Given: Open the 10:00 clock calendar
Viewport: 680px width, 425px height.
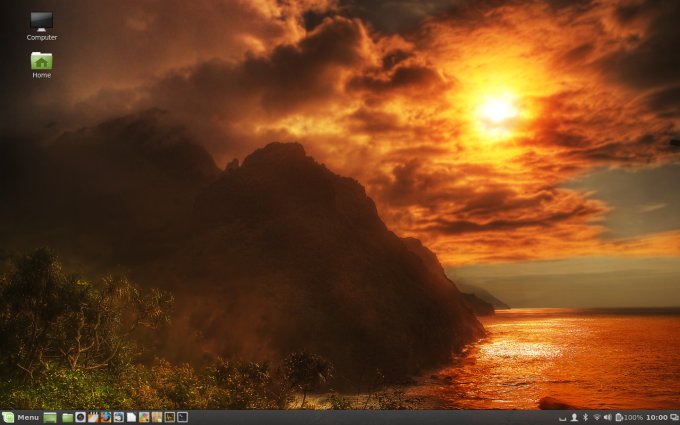Looking at the screenshot, I should coord(657,417).
